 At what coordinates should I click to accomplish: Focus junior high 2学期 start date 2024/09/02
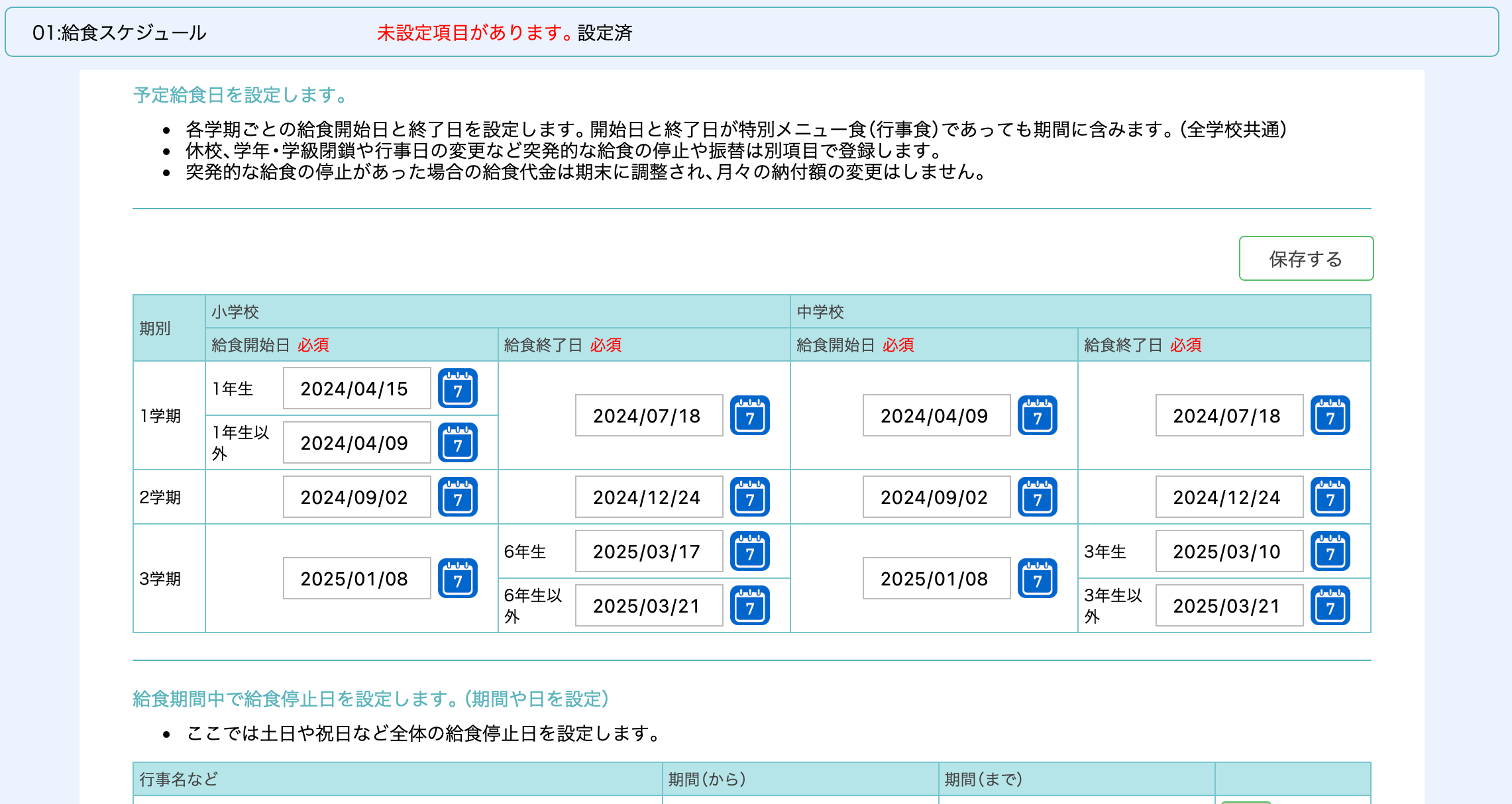(x=936, y=497)
